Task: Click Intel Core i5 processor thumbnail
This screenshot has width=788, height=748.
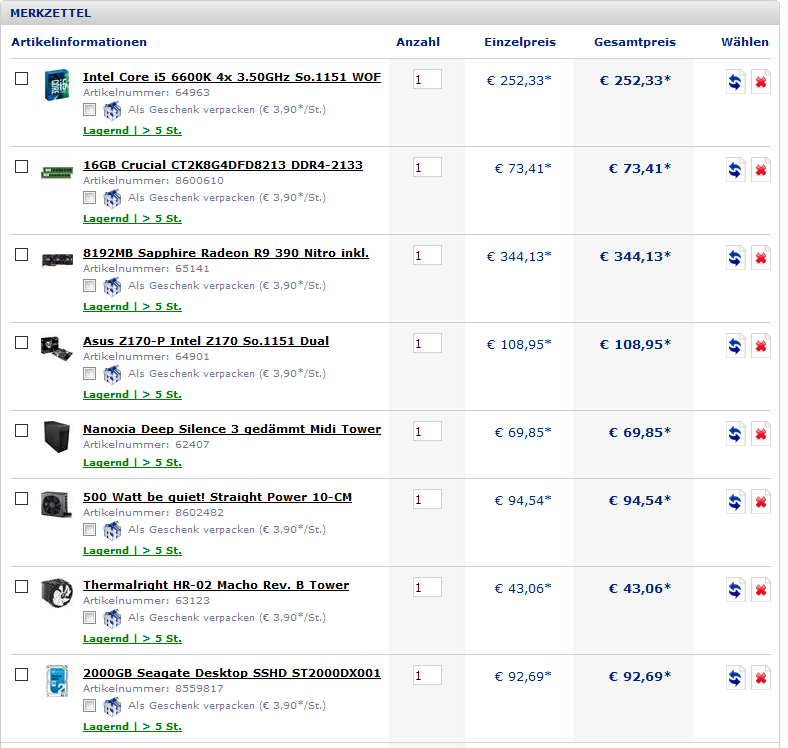Action: 57,84
